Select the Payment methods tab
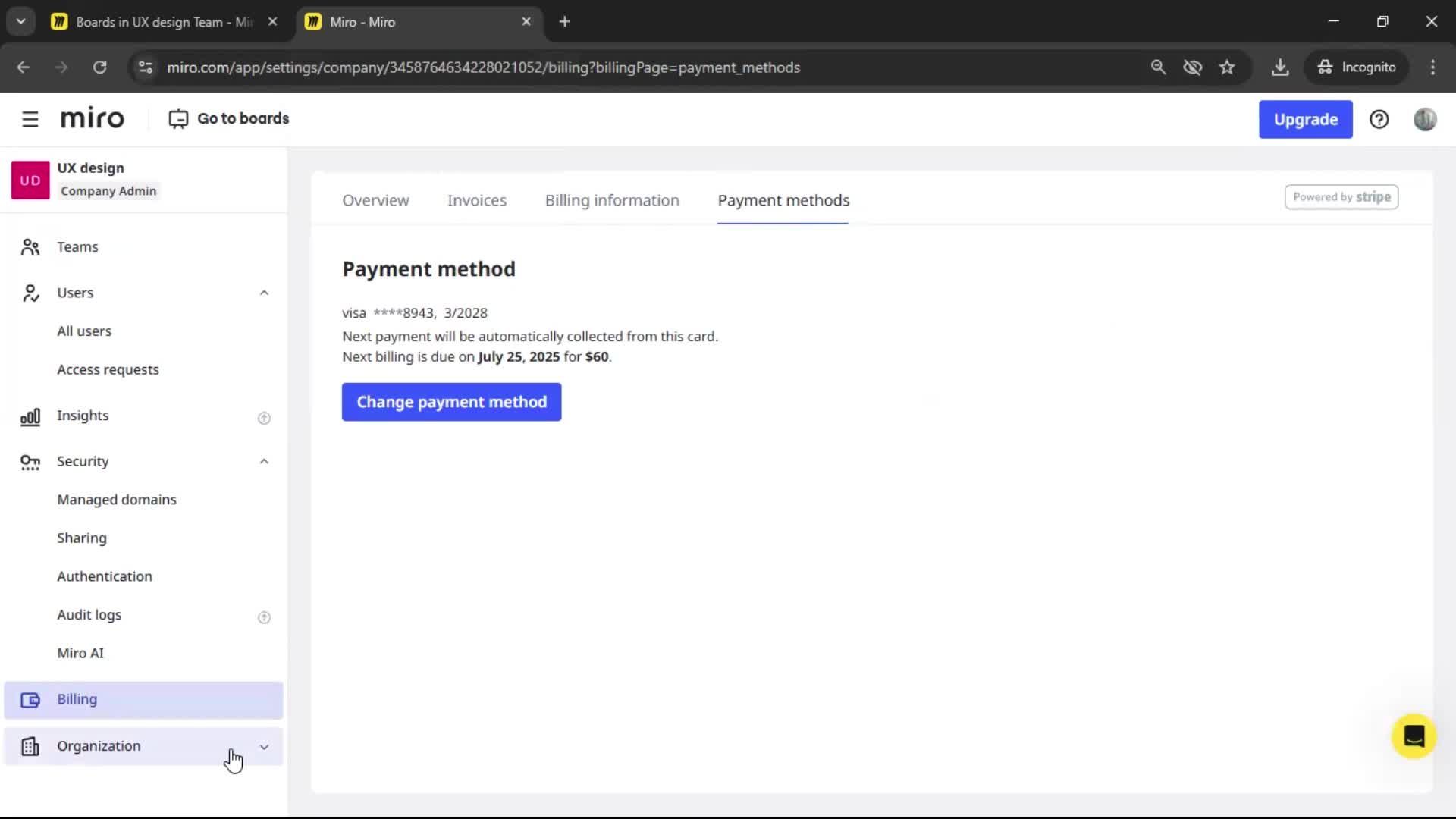Screen dimensions: 1456x819 tap(783, 200)
